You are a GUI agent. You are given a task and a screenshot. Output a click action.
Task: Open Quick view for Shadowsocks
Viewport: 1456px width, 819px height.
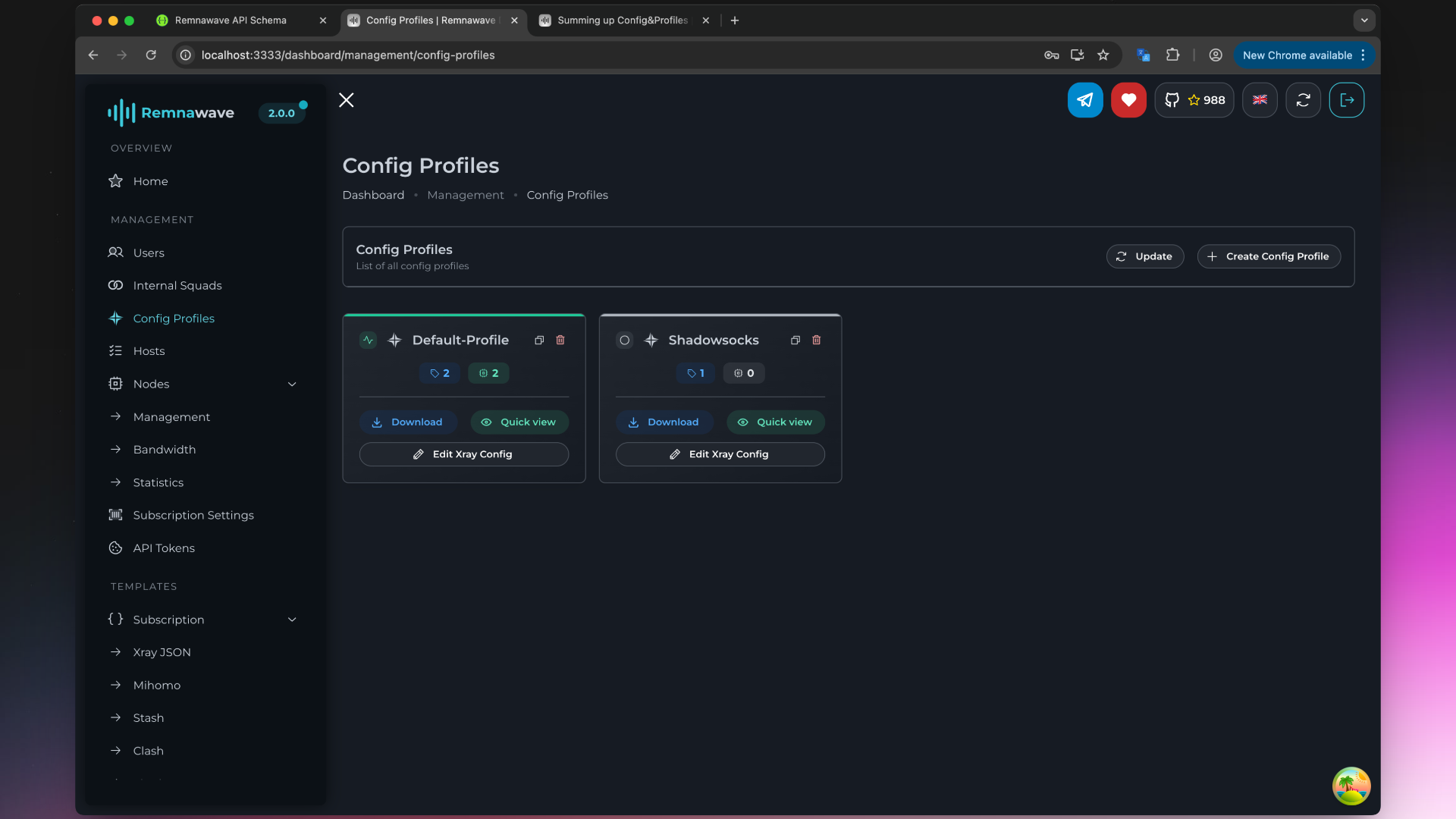pos(775,422)
